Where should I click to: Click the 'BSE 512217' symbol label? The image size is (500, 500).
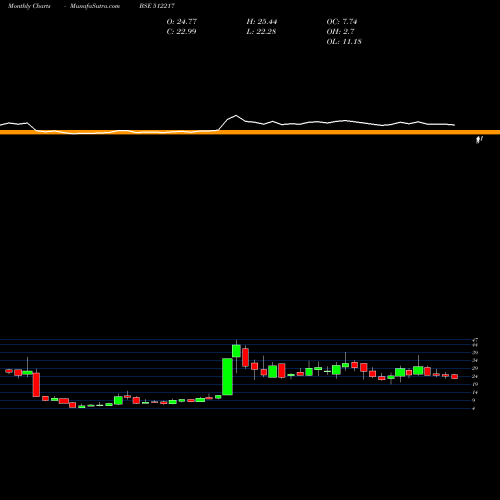(x=157, y=6)
